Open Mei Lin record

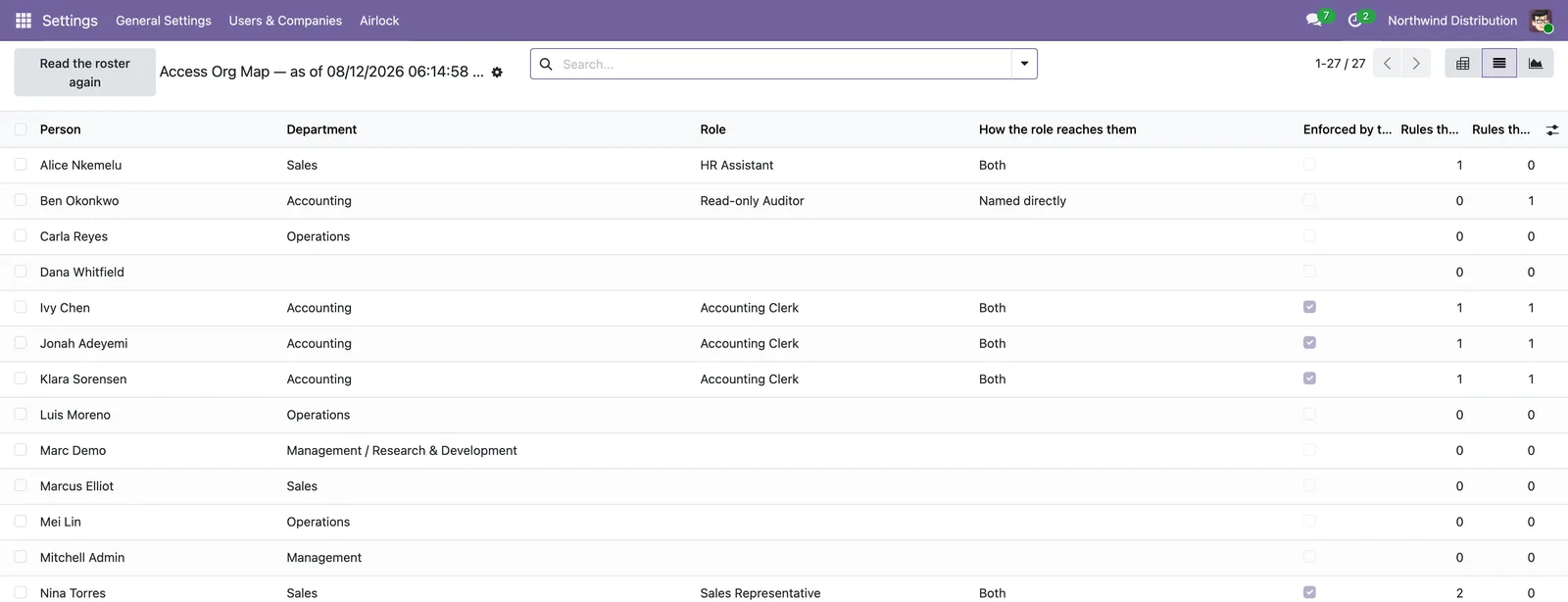tap(61, 522)
